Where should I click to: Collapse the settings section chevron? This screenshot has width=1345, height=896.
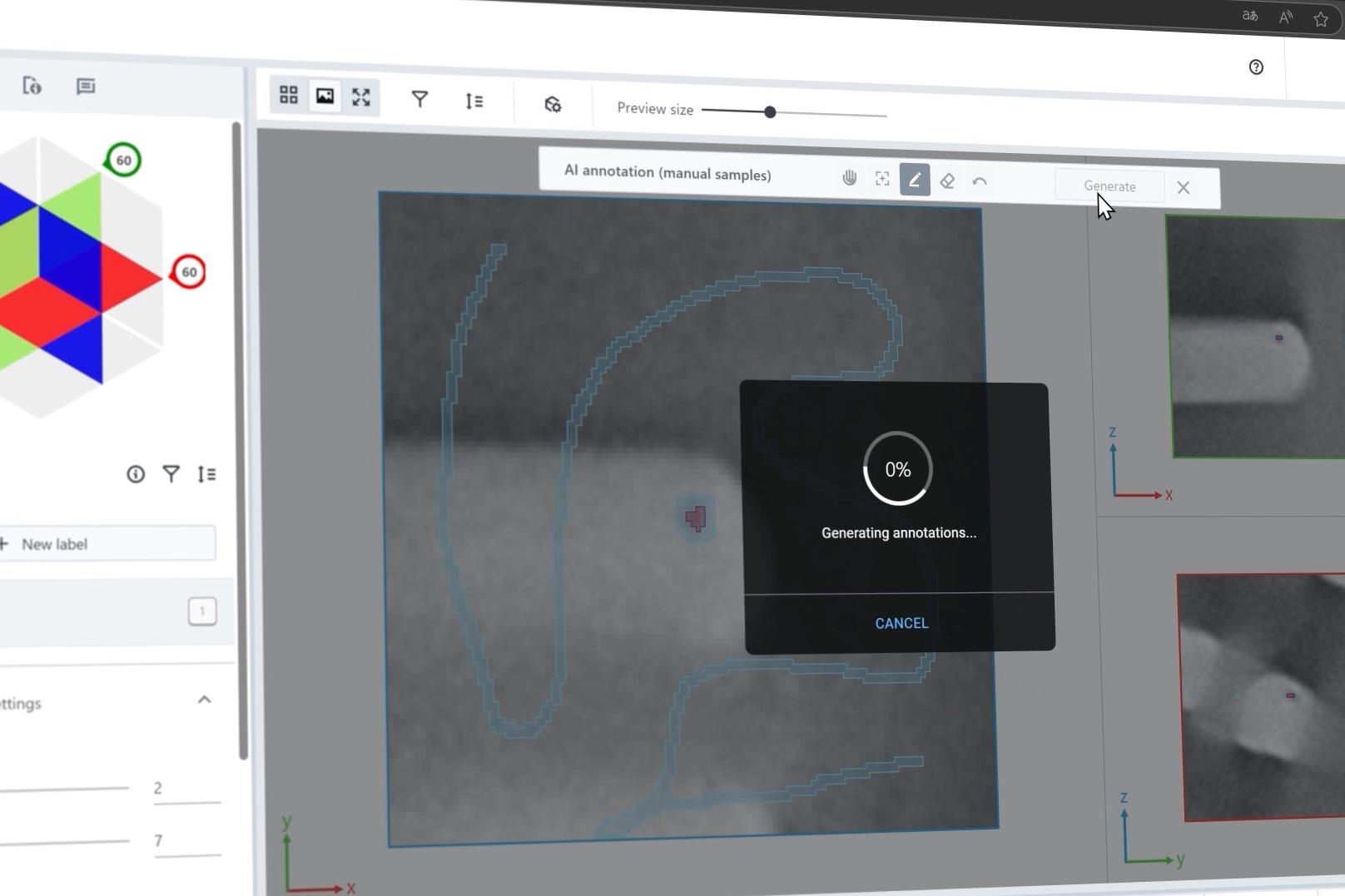coord(204,700)
